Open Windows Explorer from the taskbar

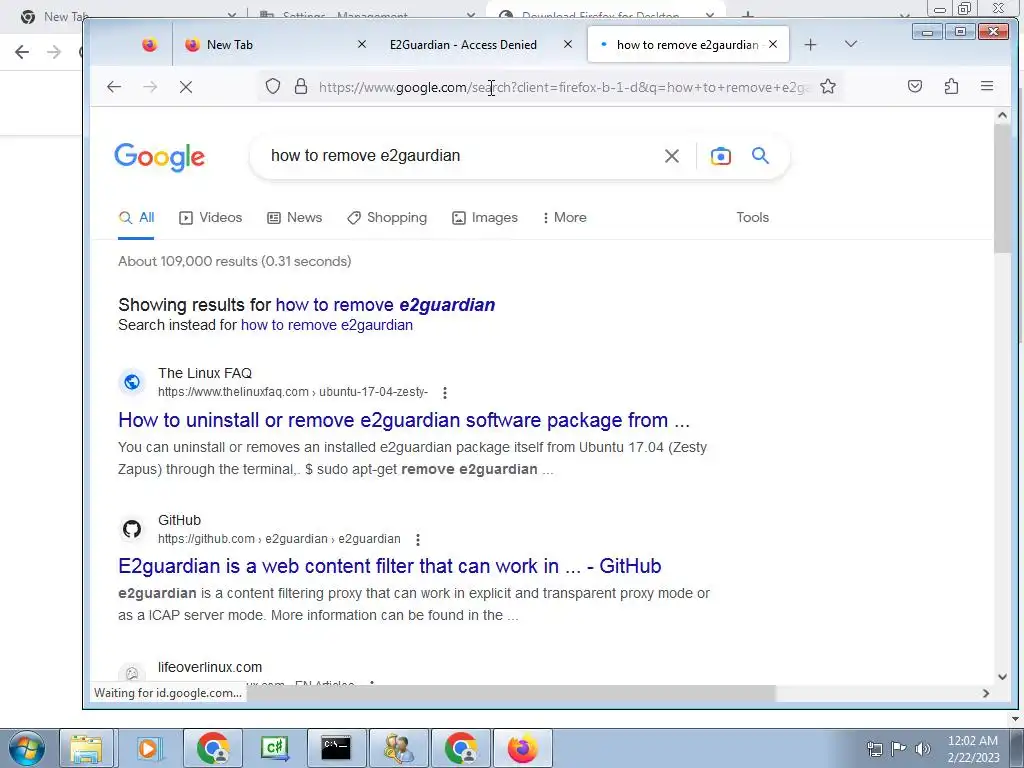click(86, 748)
